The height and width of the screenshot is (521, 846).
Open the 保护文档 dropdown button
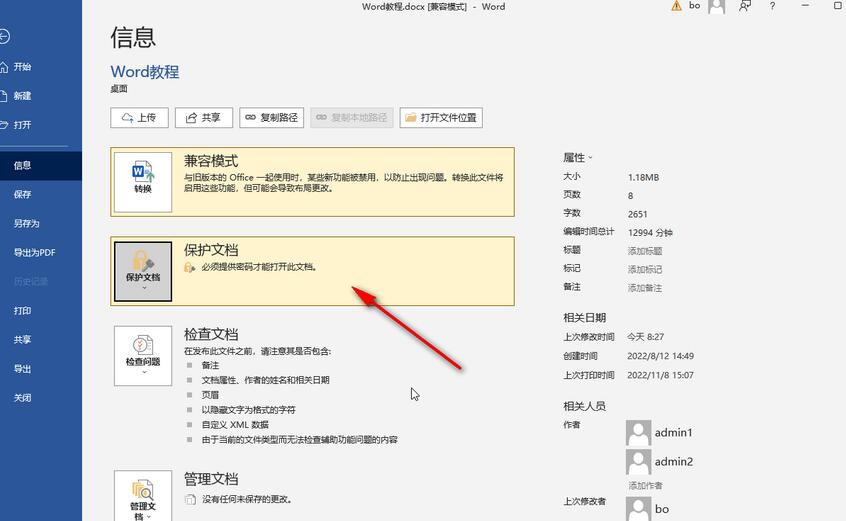pyautogui.click(x=143, y=271)
